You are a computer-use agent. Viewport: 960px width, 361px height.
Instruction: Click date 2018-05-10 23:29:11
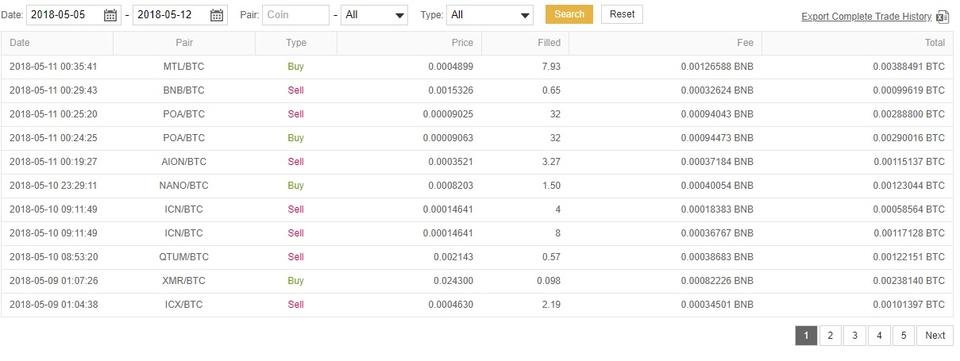click(53, 185)
